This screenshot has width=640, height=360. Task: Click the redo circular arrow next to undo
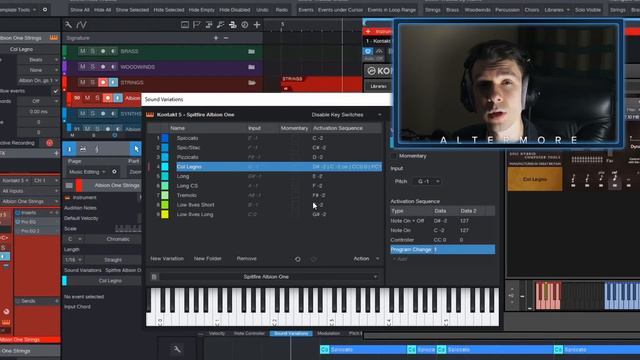tap(313, 259)
